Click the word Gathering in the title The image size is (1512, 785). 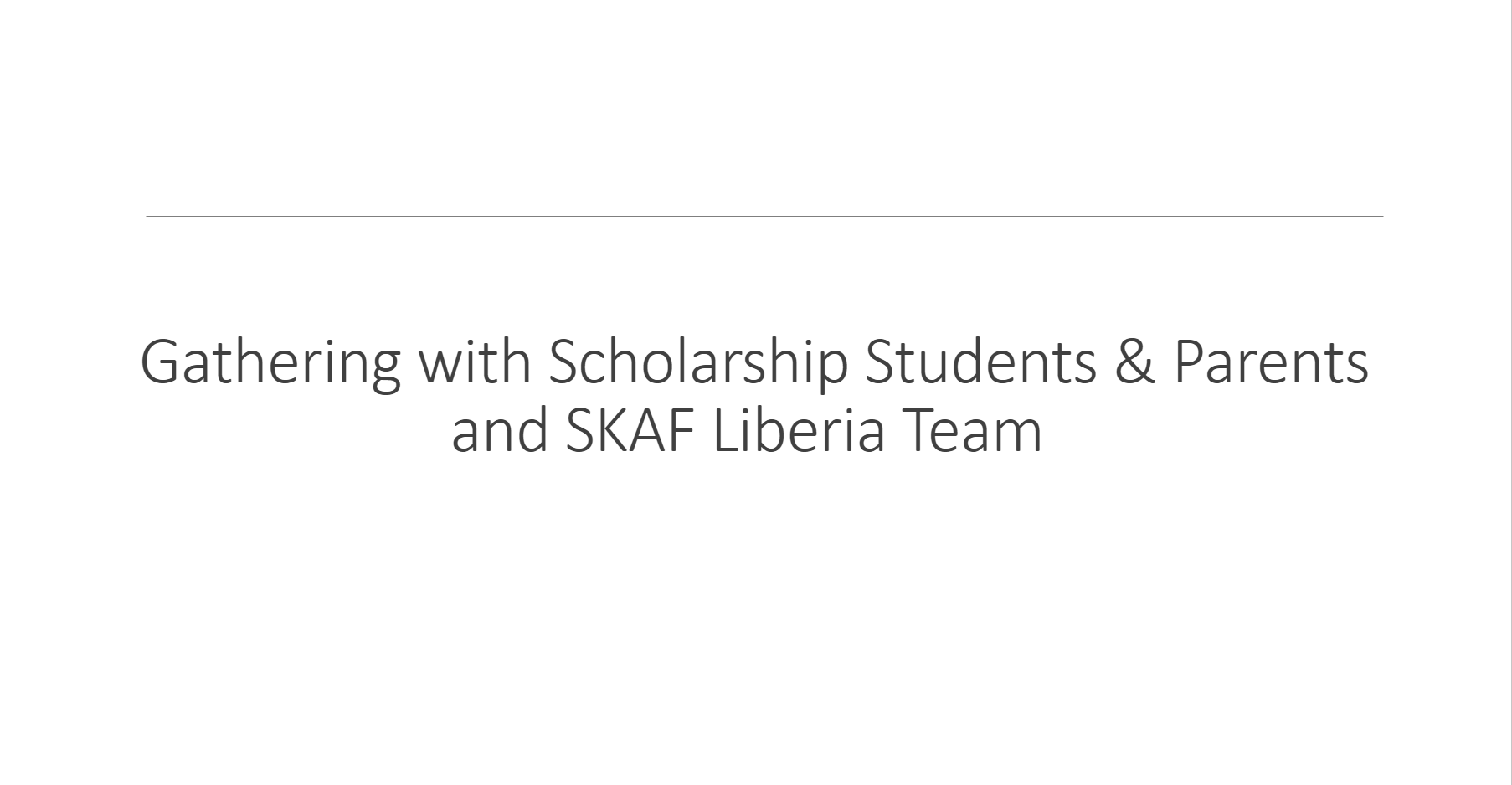click(x=270, y=365)
